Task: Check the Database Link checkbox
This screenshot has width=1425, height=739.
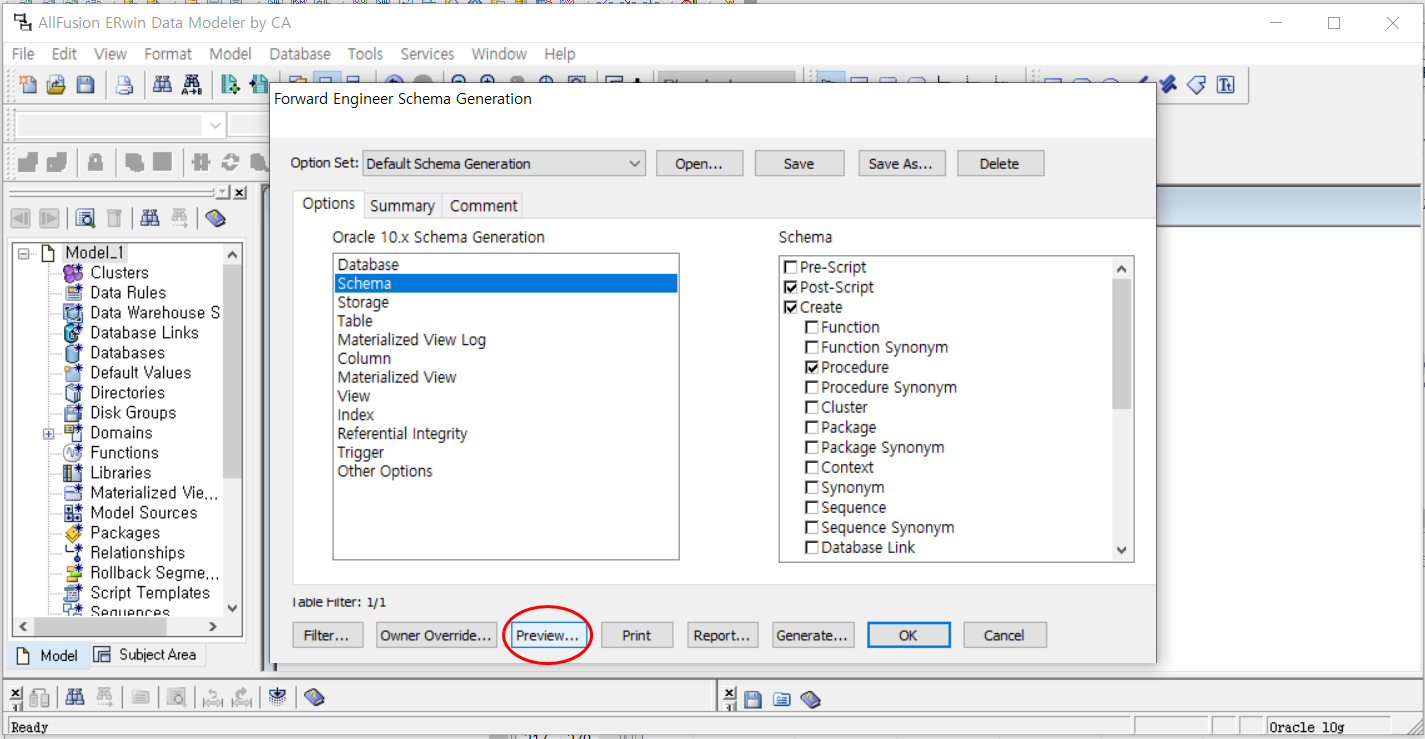Action: 812,547
